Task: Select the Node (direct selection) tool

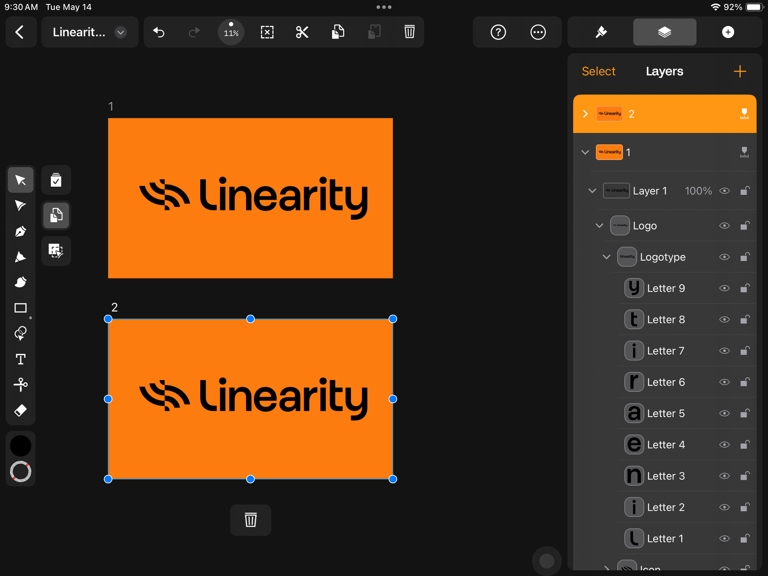Action: [20, 205]
